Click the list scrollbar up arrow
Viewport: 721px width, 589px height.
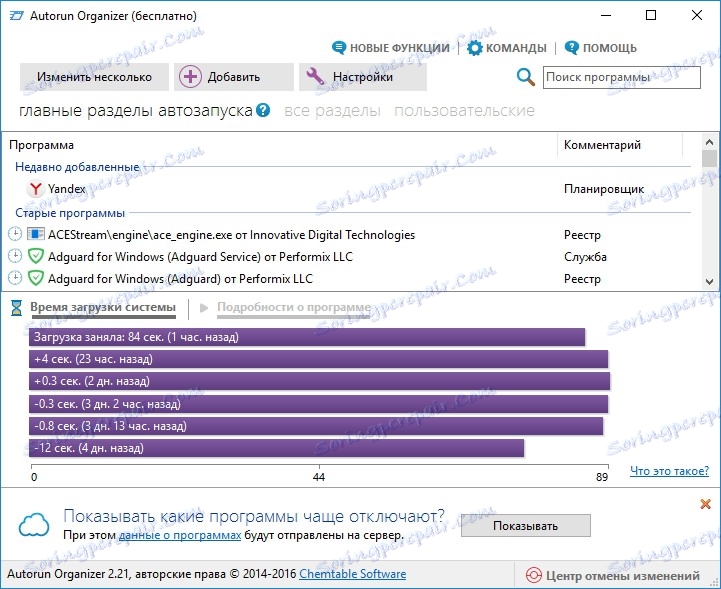[710, 142]
